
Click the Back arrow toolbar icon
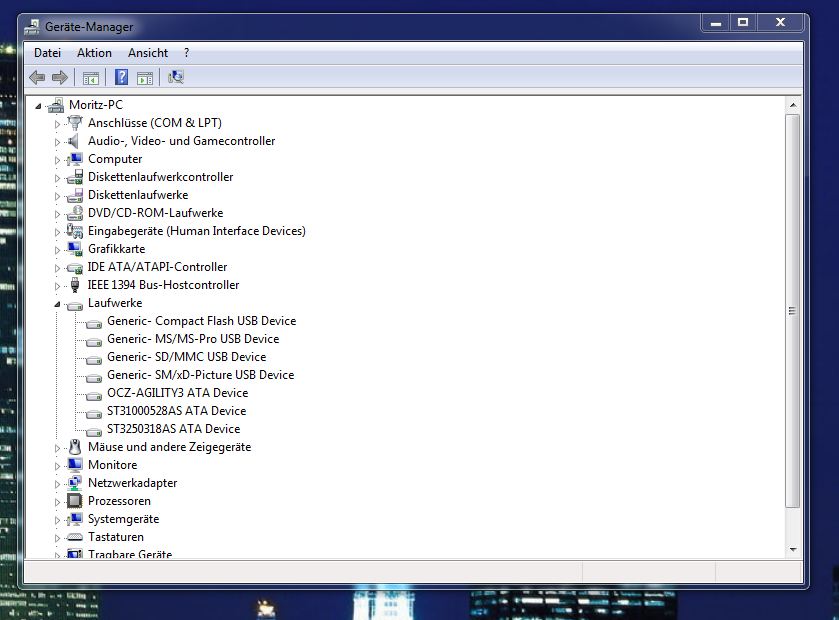click(x=37, y=78)
